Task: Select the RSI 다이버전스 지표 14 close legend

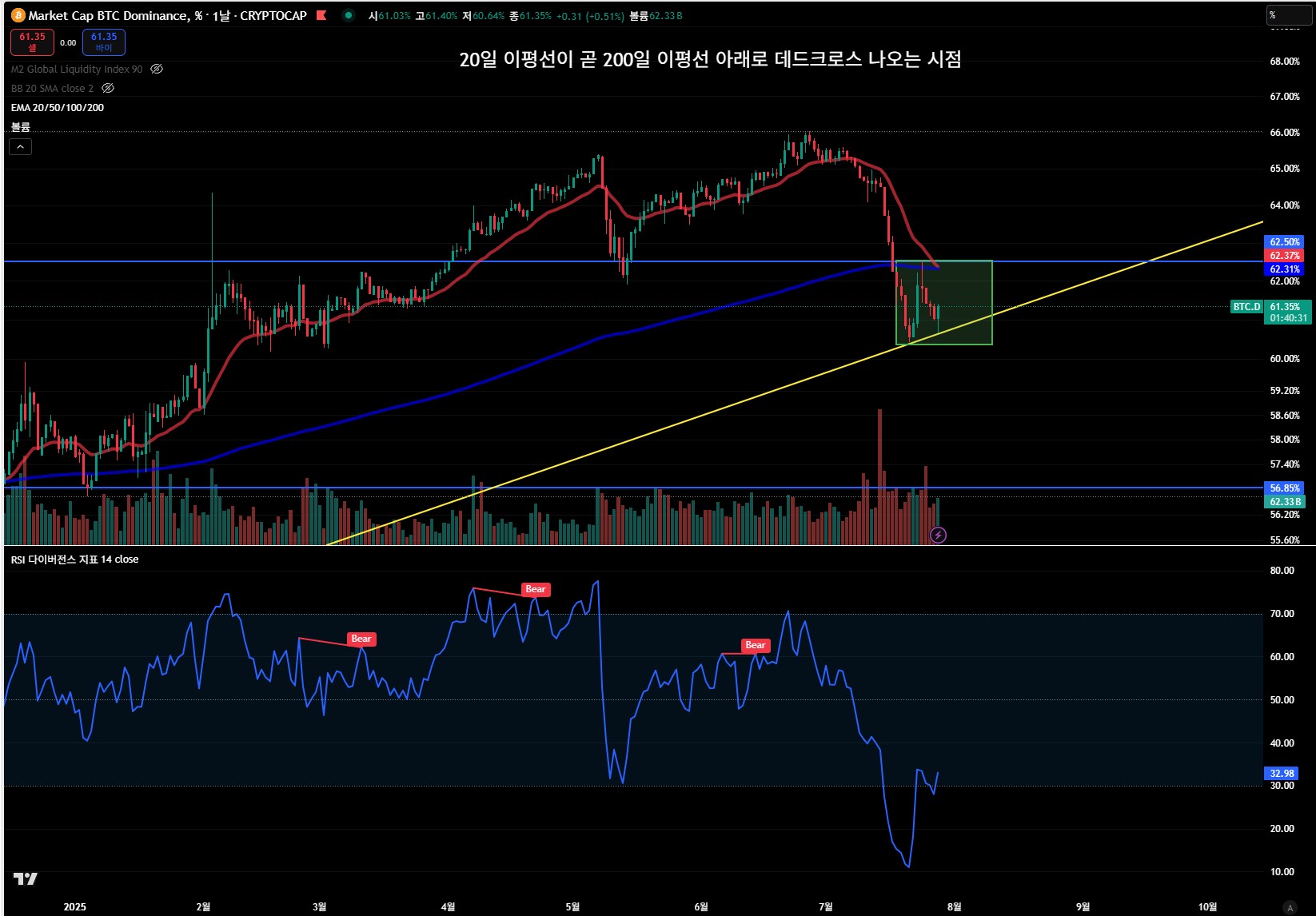Action: 74,559
